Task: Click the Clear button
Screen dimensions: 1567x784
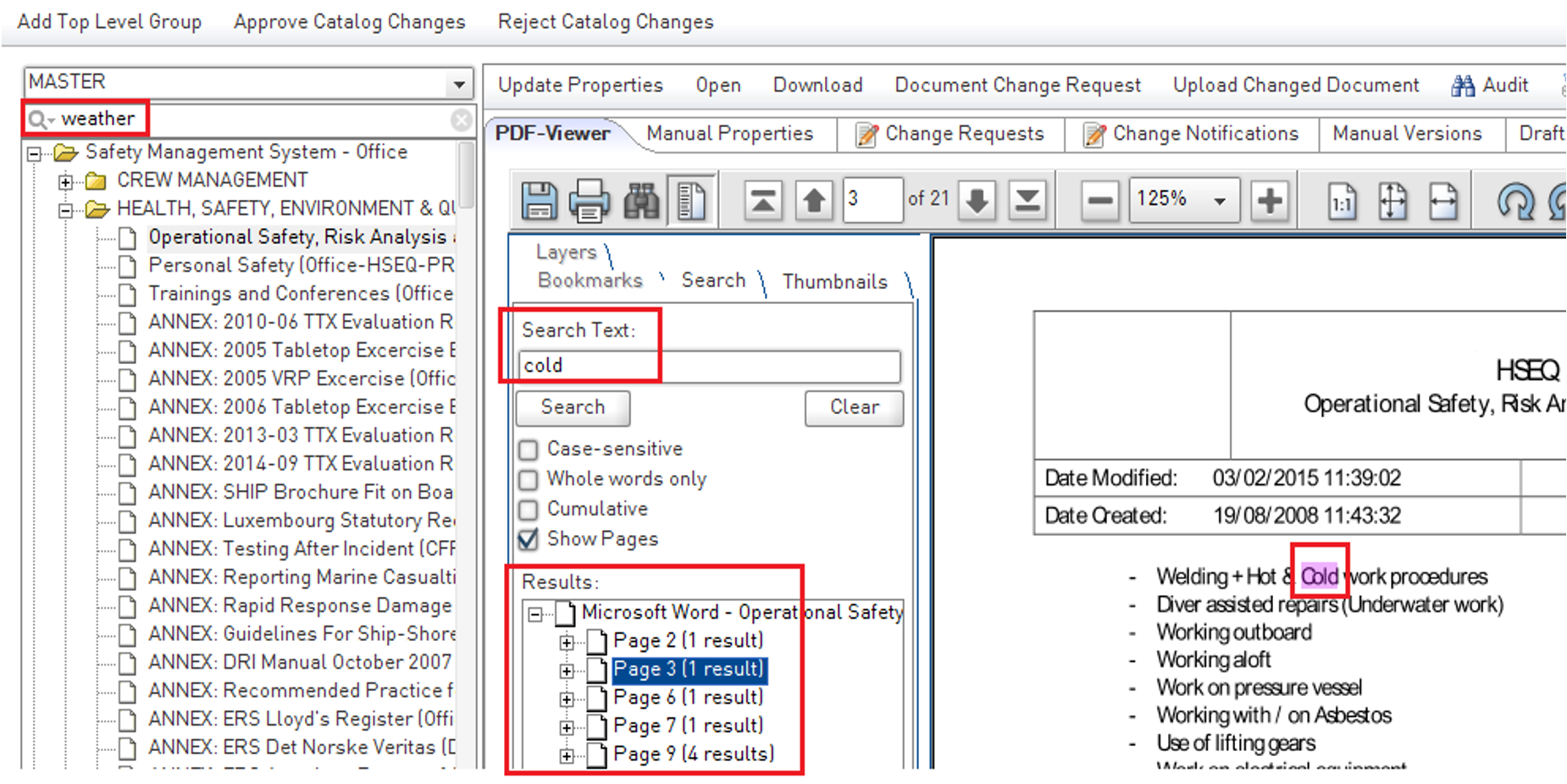Action: [x=854, y=407]
